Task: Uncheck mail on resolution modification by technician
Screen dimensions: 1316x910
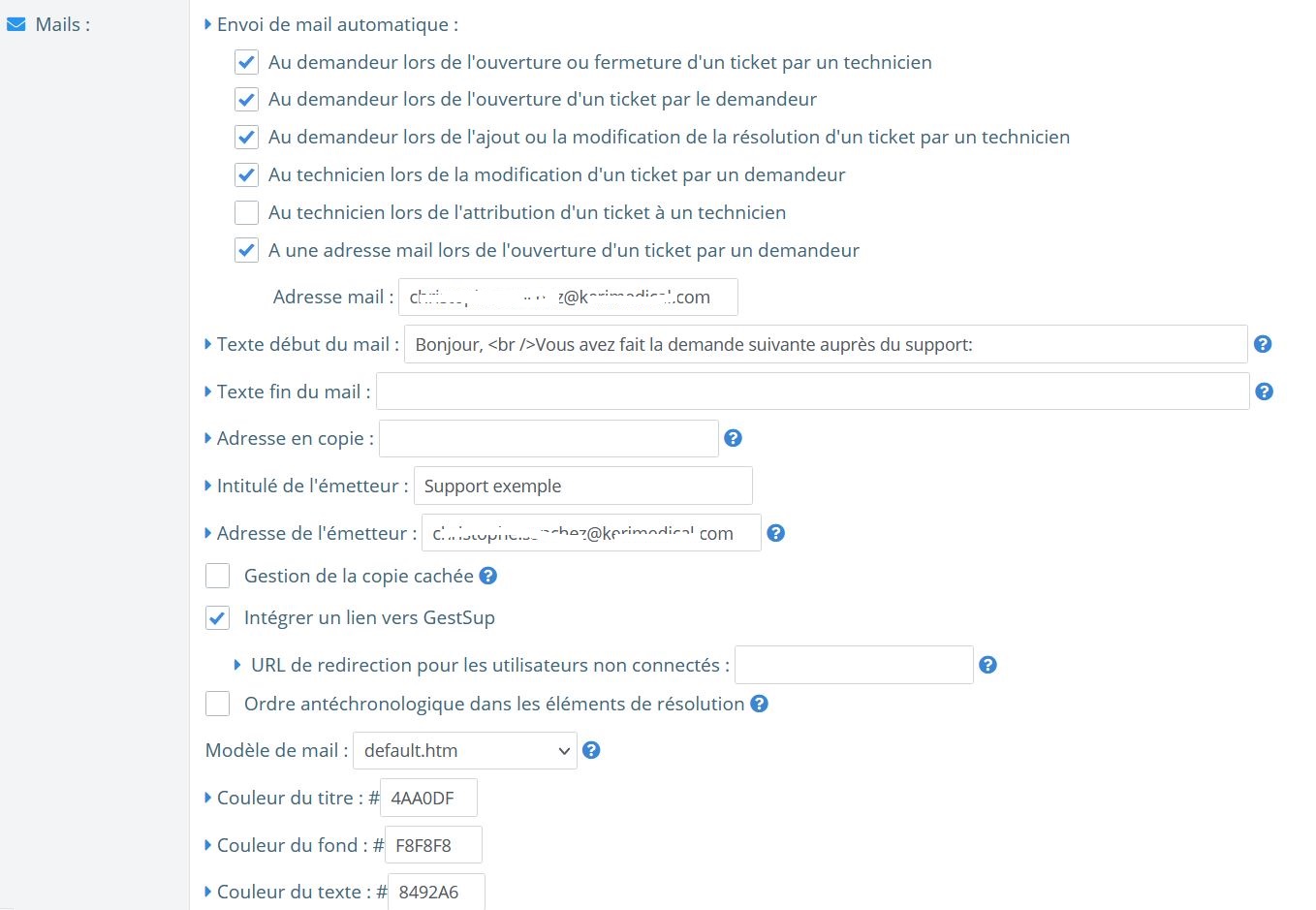Action: pyautogui.click(x=246, y=137)
